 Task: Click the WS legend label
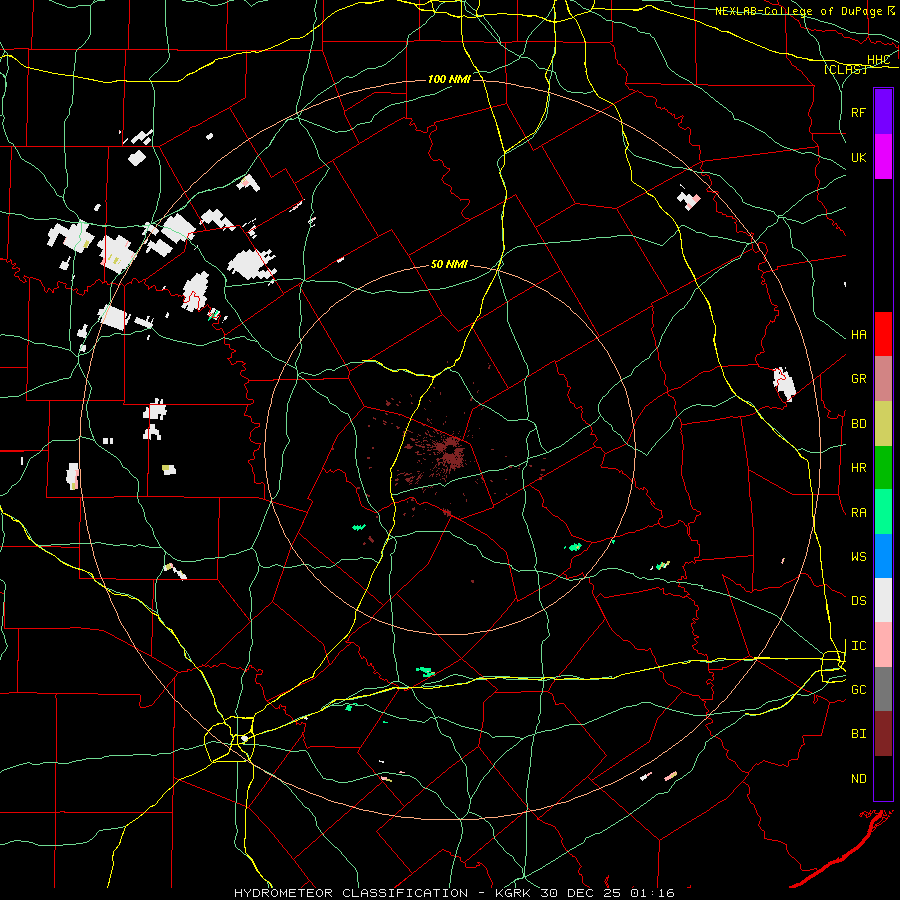[859, 557]
